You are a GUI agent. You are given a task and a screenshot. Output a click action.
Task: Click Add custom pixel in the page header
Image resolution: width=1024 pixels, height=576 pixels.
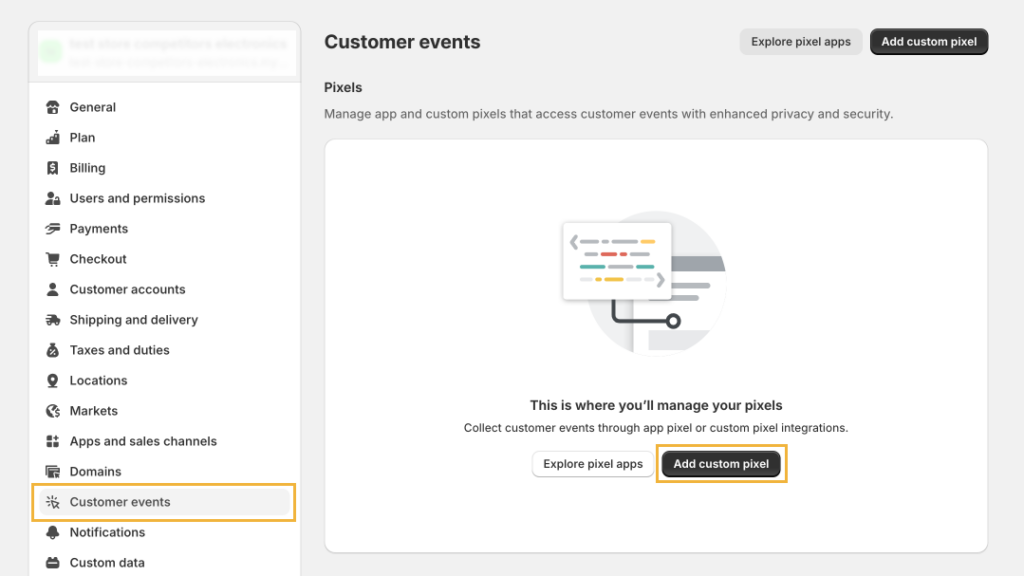coord(929,42)
